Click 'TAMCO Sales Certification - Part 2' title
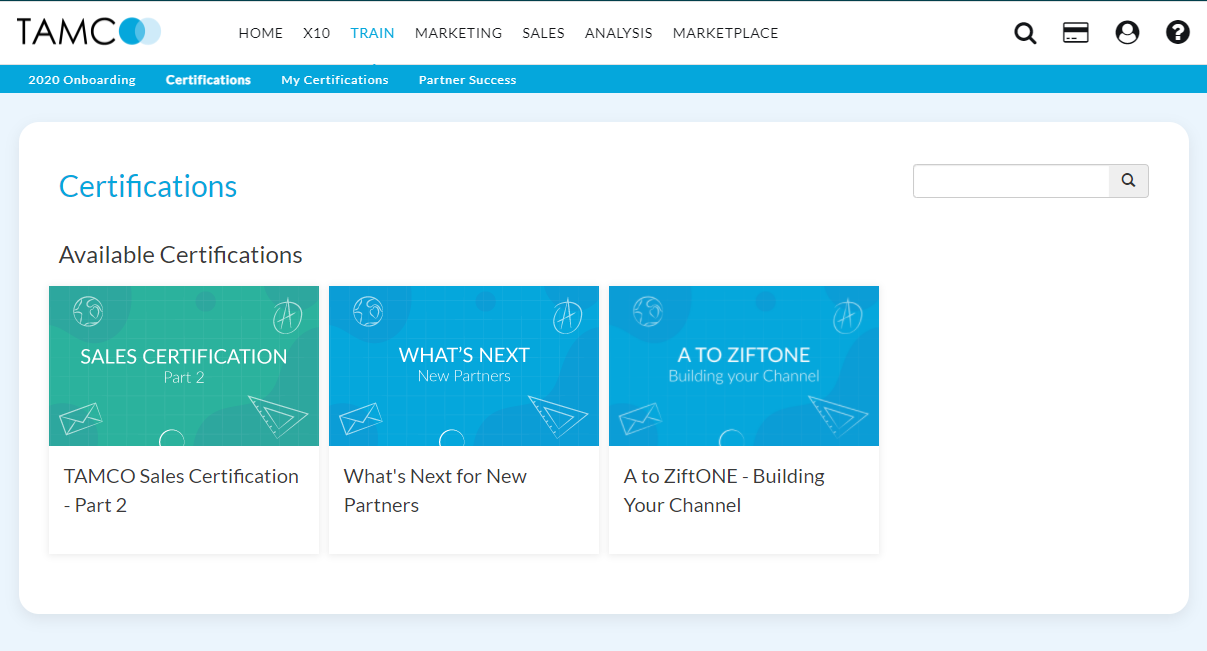The image size is (1207, 651). point(182,490)
